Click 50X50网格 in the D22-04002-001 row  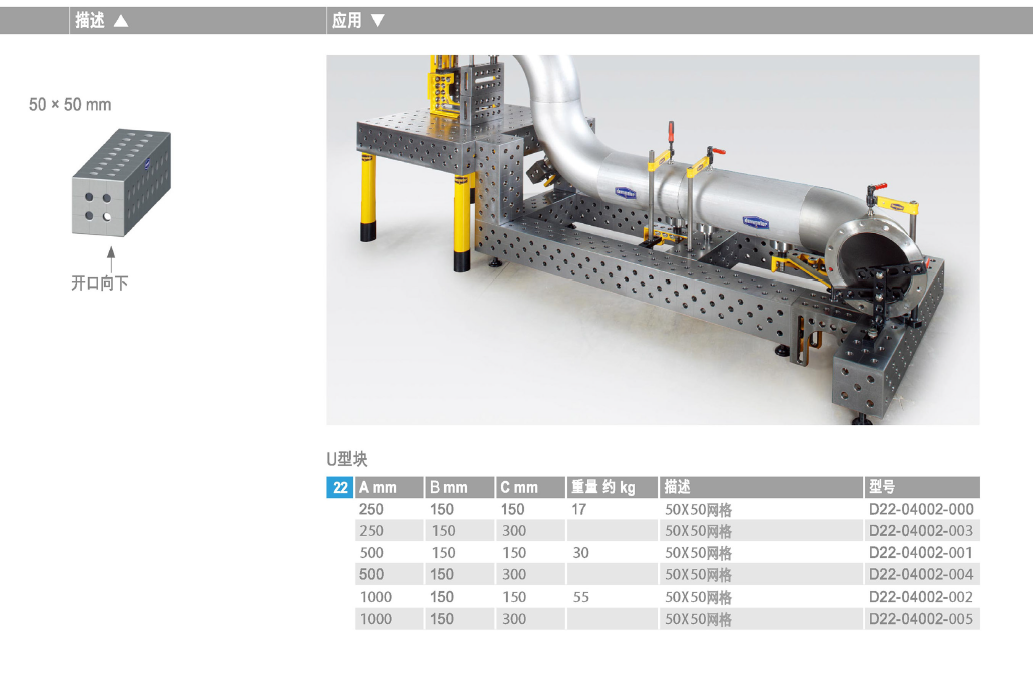[x=698, y=553]
